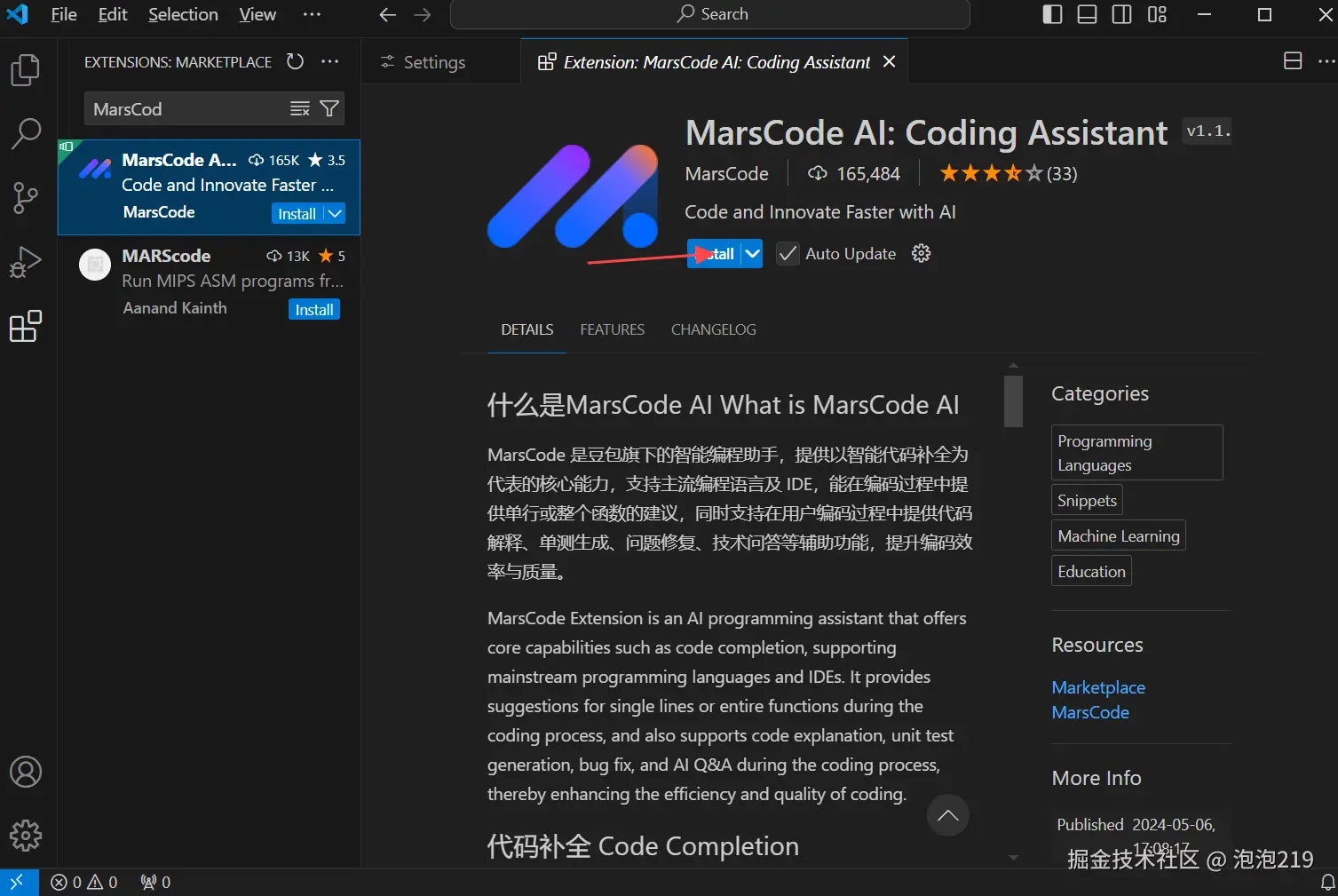Toggle the bottom panel layout icon
The image size is (1338, 896).
tap(1087, 14)
